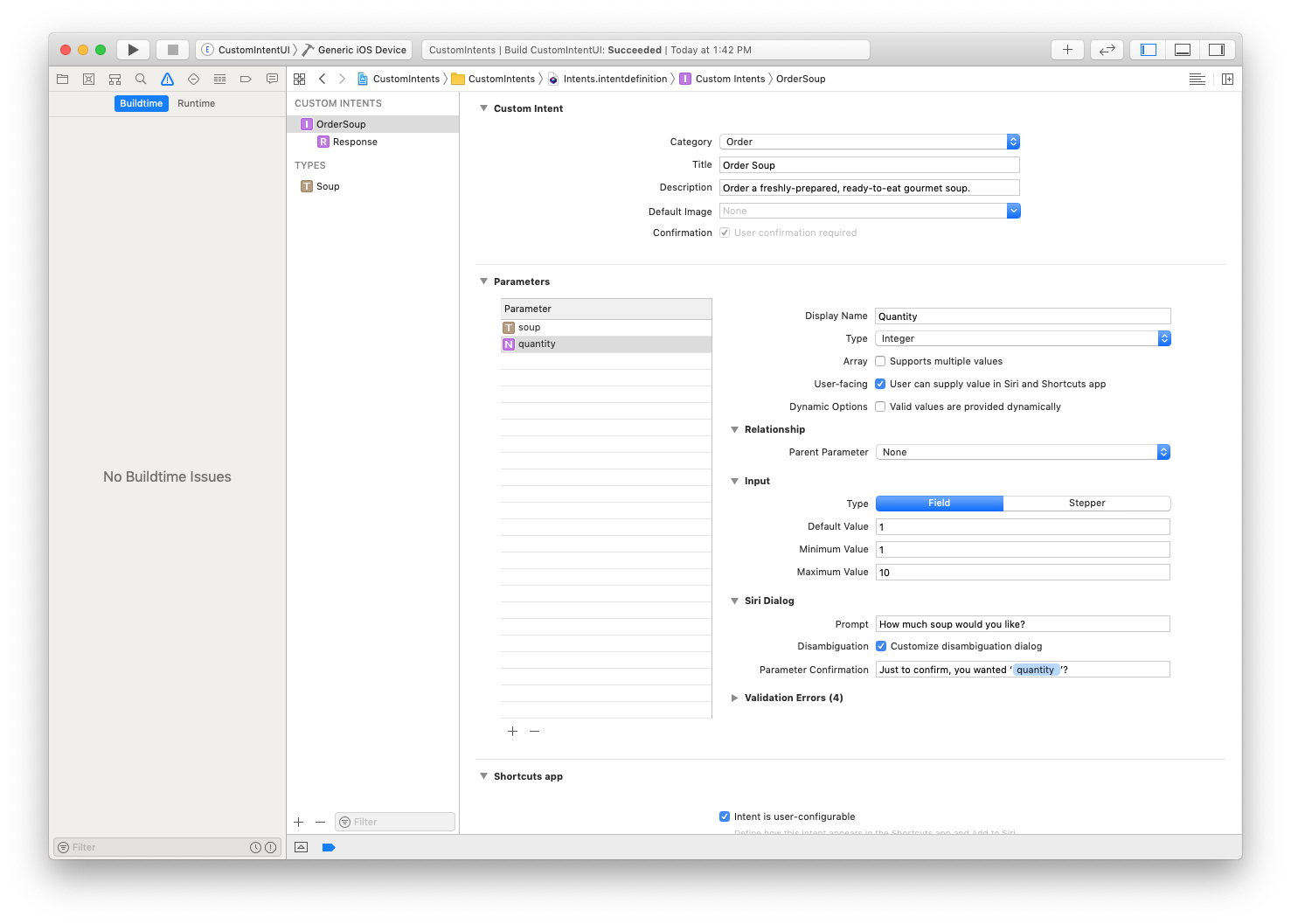Add a new parameter with the plus button

pyautogui.click(x=512, y=731)
